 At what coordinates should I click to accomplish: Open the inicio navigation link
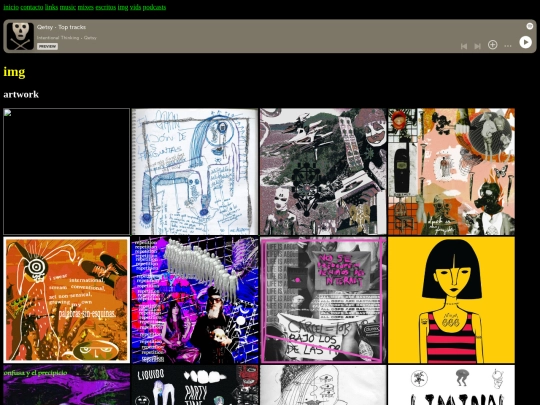click(x=11, y=7)
